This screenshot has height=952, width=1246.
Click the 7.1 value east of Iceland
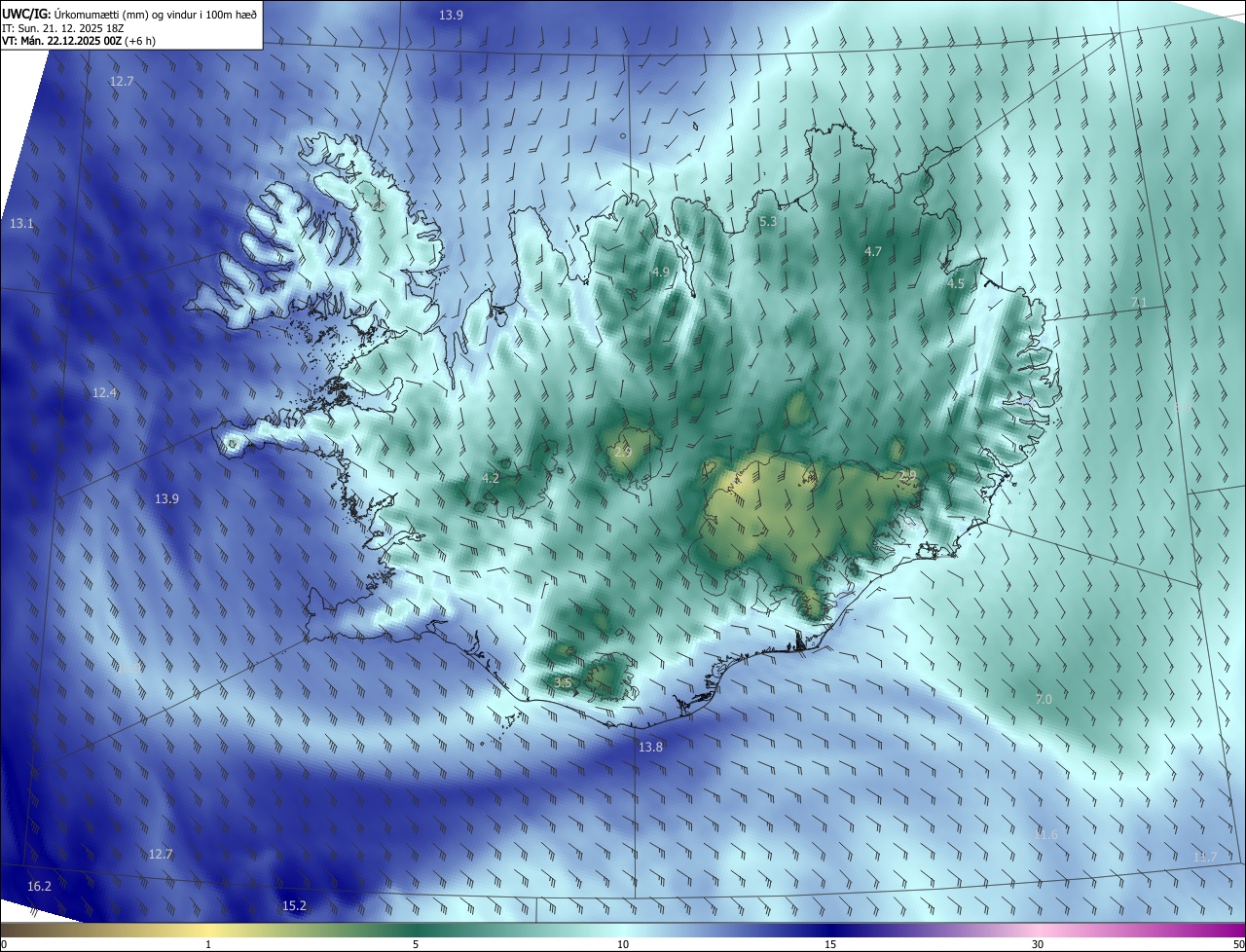(1139, 303)
